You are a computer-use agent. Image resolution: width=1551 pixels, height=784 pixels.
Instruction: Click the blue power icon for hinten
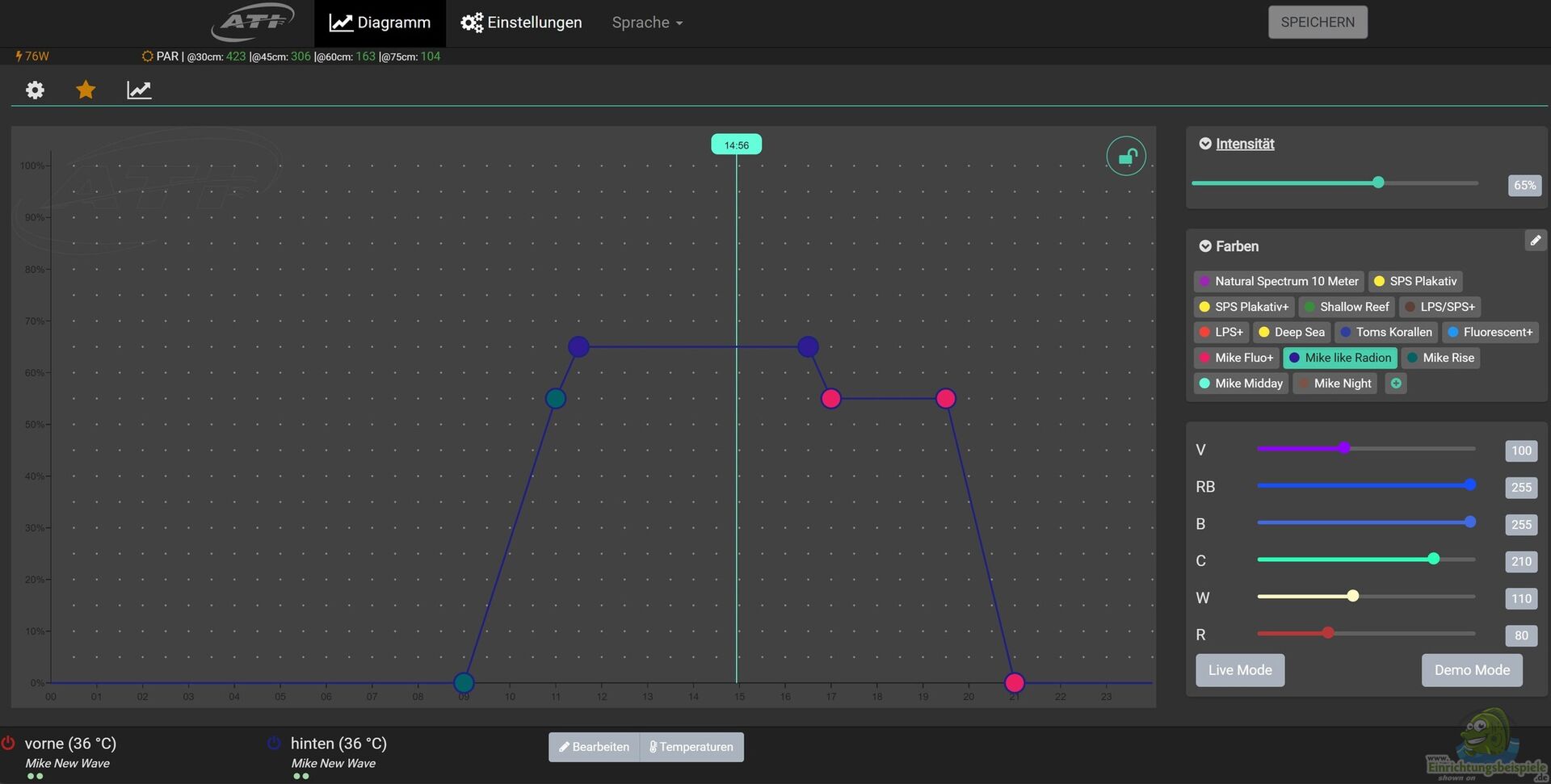click(274, 743)
